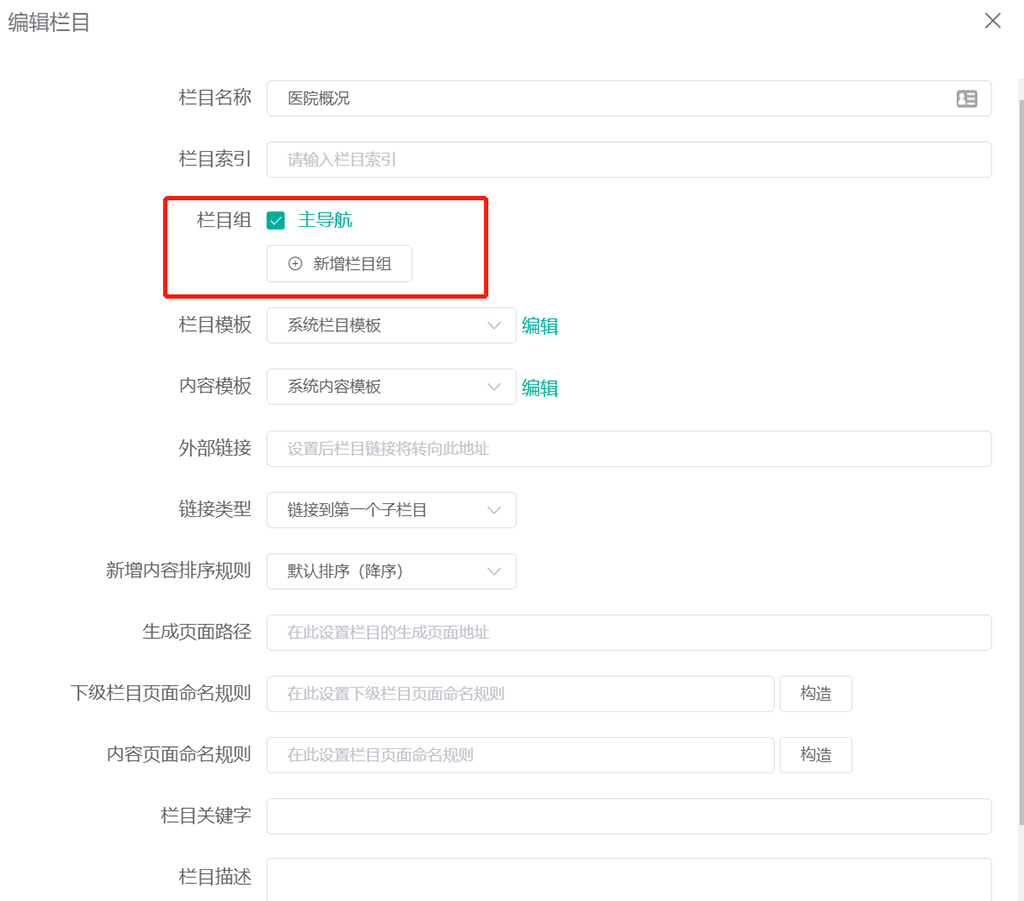The image size is (1024, 901).
Task: Select the 生成页面路径 input field
Action: (628, 633)
